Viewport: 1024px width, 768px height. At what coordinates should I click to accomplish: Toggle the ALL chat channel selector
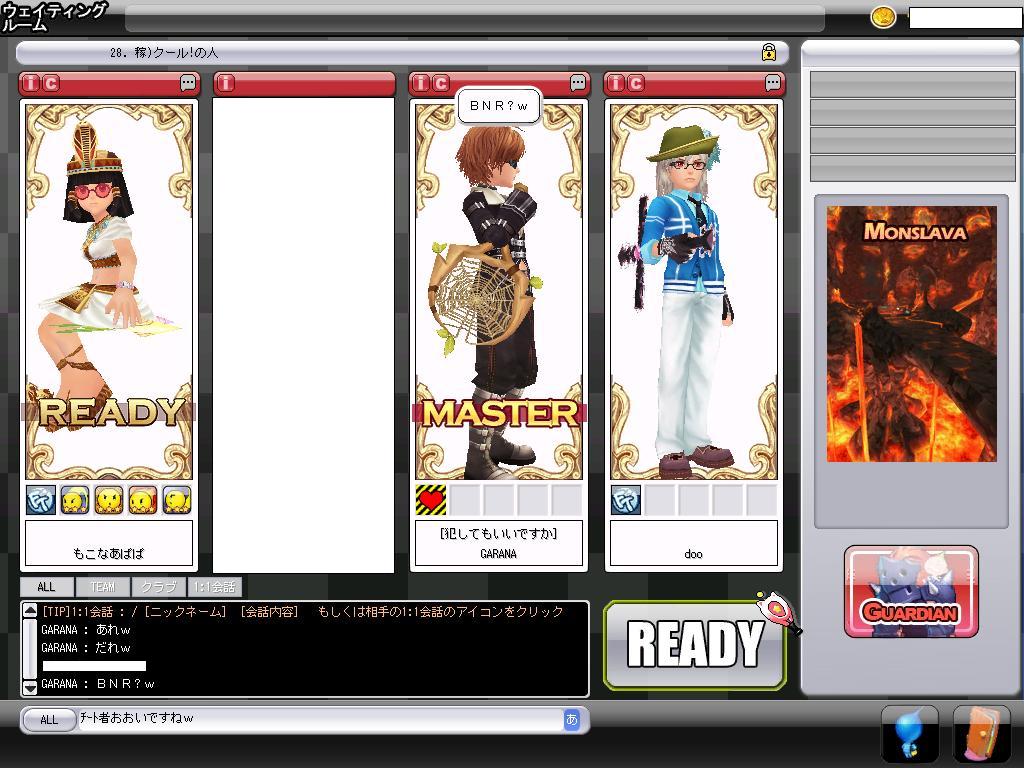tap(48, 719)
